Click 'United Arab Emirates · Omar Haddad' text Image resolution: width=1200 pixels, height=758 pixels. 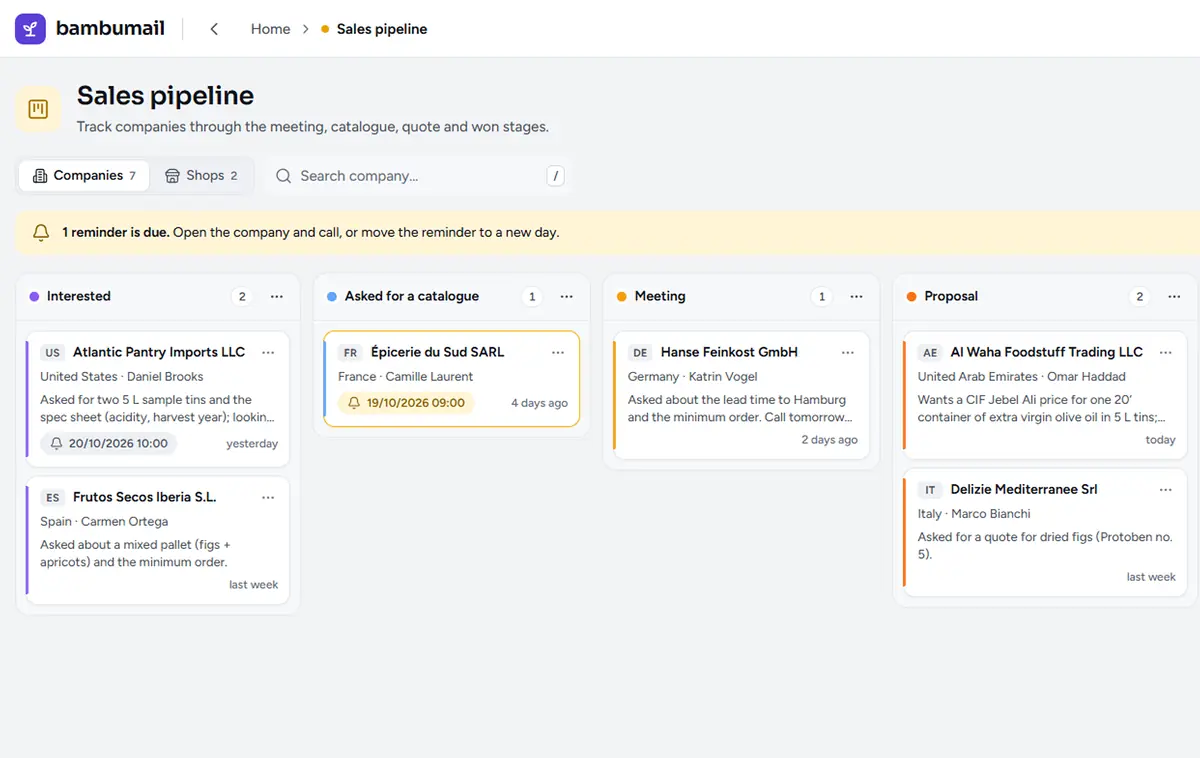(1022, 376)
